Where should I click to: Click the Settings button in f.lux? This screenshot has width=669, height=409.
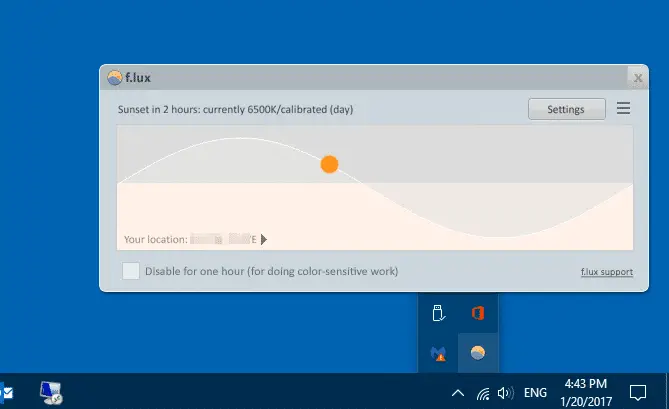click(x=567, y=109)
